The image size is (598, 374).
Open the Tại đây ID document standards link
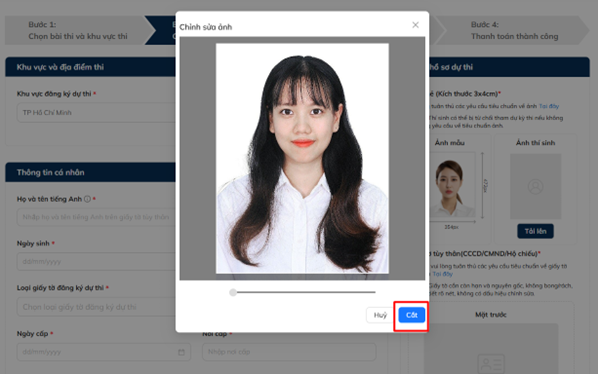[443, 274]
